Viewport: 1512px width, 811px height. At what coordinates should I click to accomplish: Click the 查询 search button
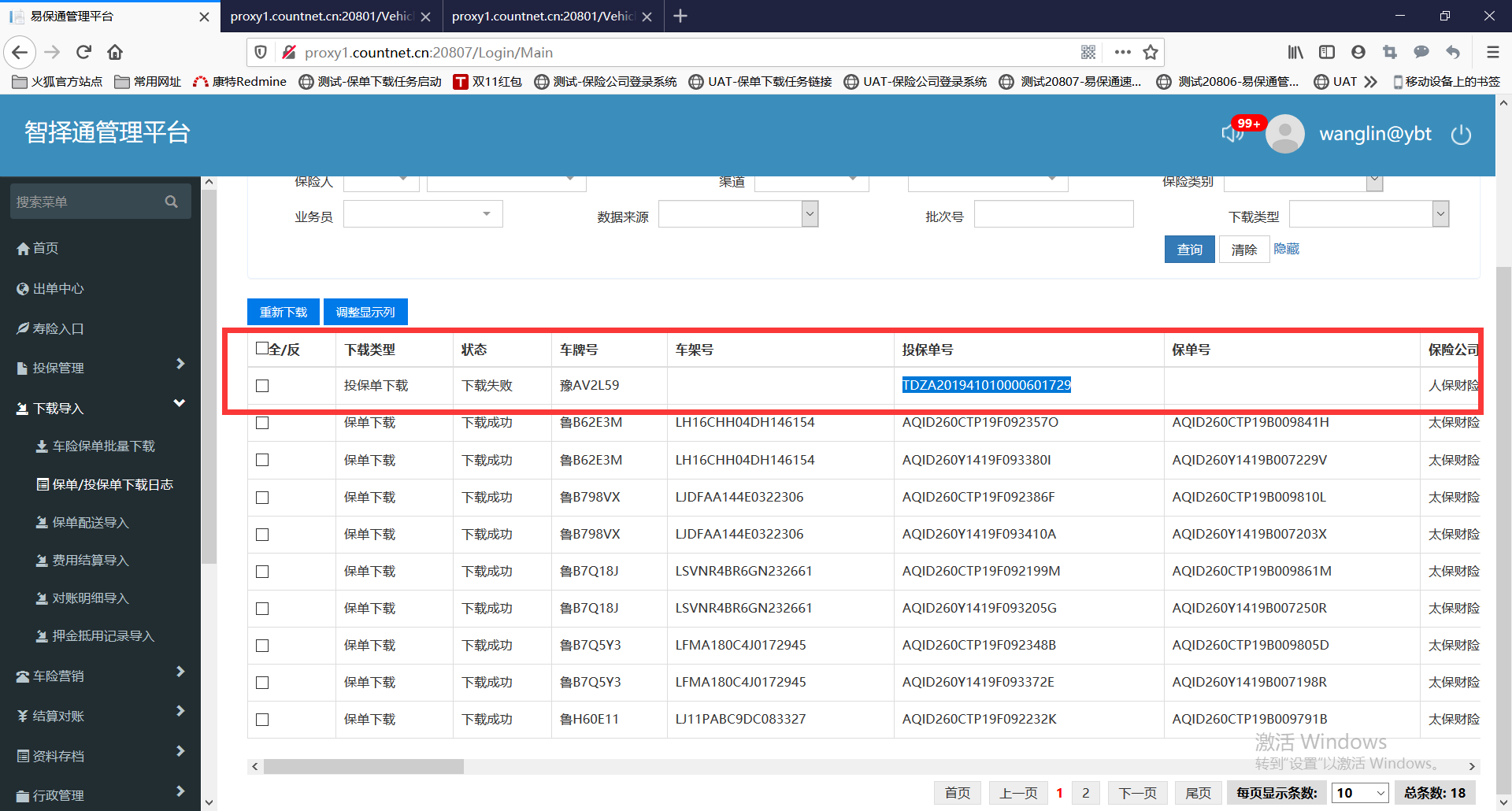coord(1189,250)
